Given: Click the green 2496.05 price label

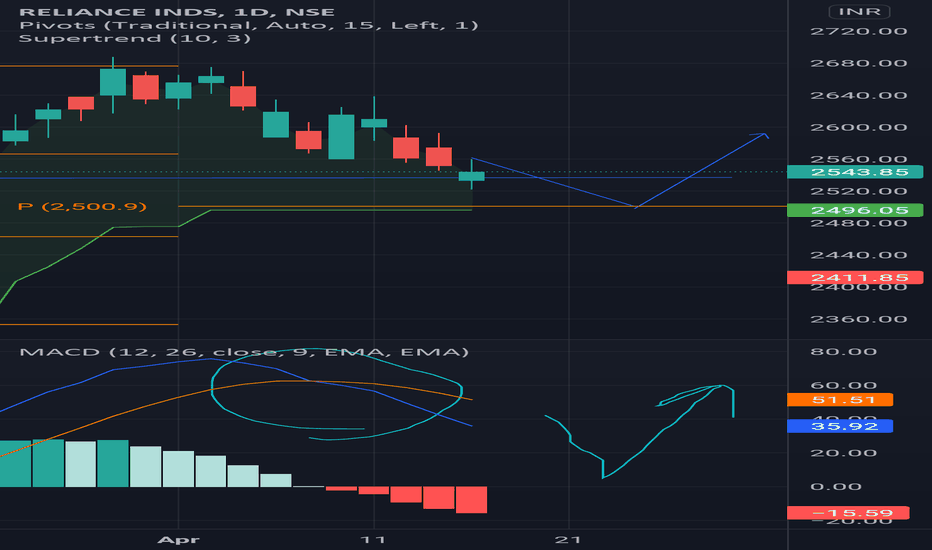Looking at the screenshot, I should pyautogui.click(x=855, y=210).
